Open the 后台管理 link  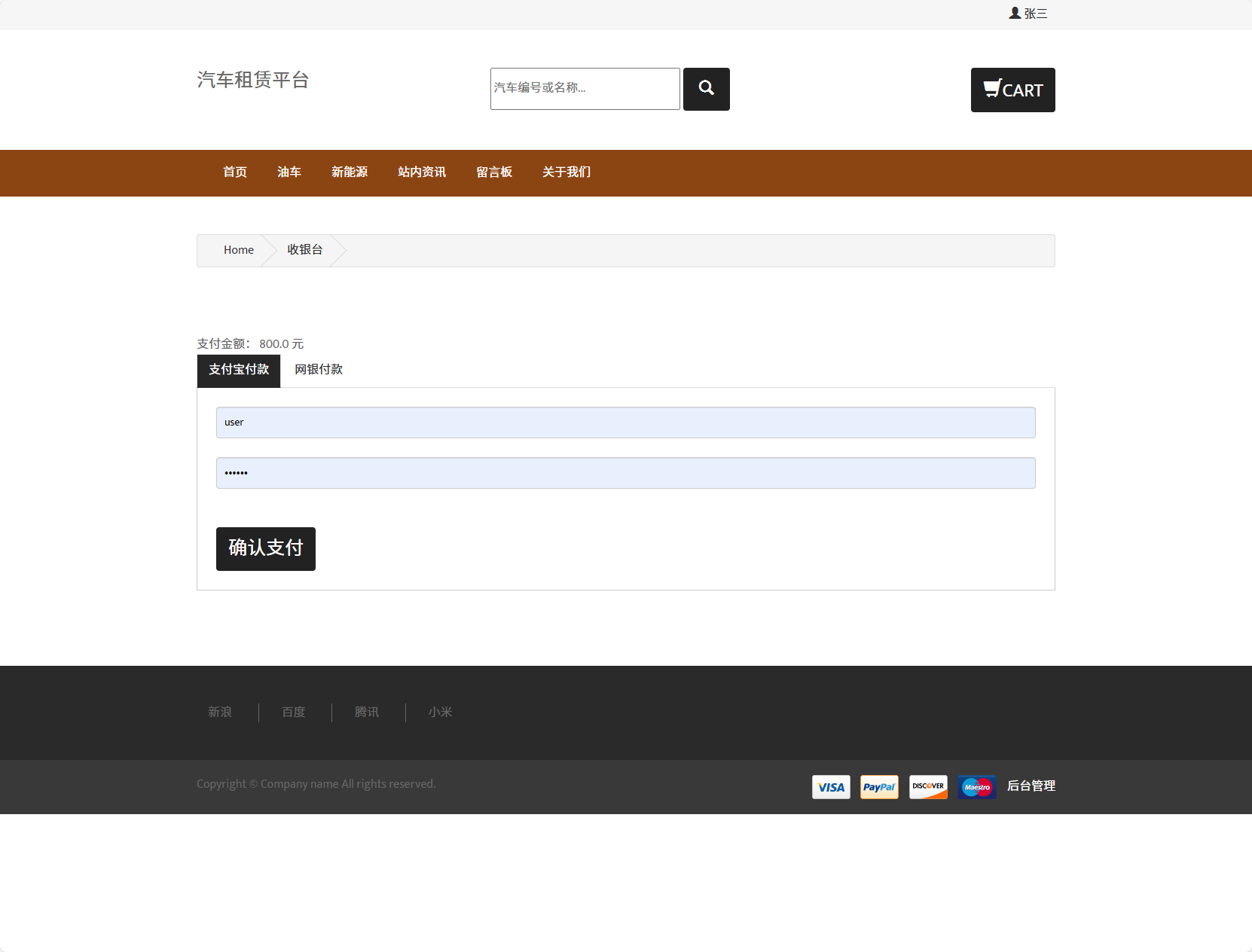tap(1031, 786)
